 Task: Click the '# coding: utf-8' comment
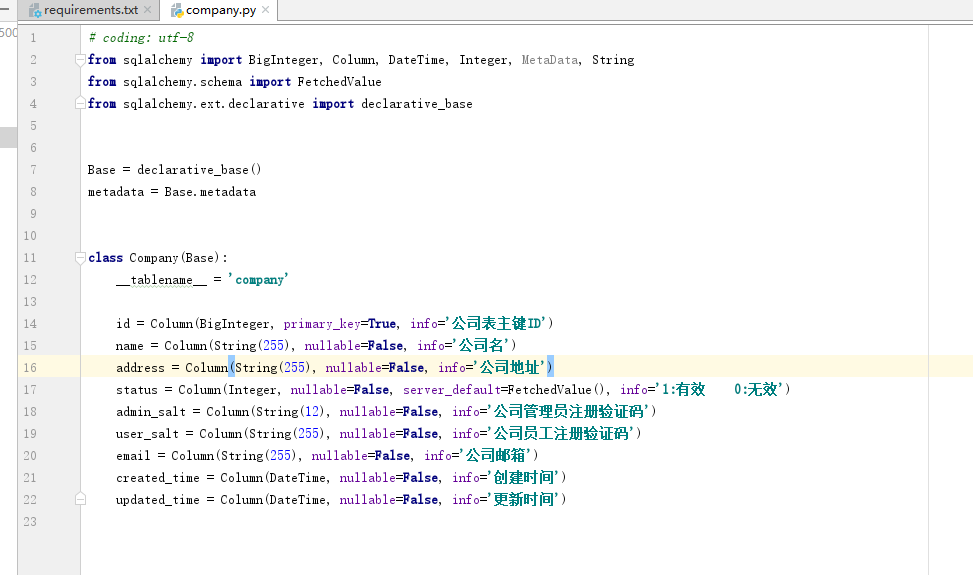[141, 38]
